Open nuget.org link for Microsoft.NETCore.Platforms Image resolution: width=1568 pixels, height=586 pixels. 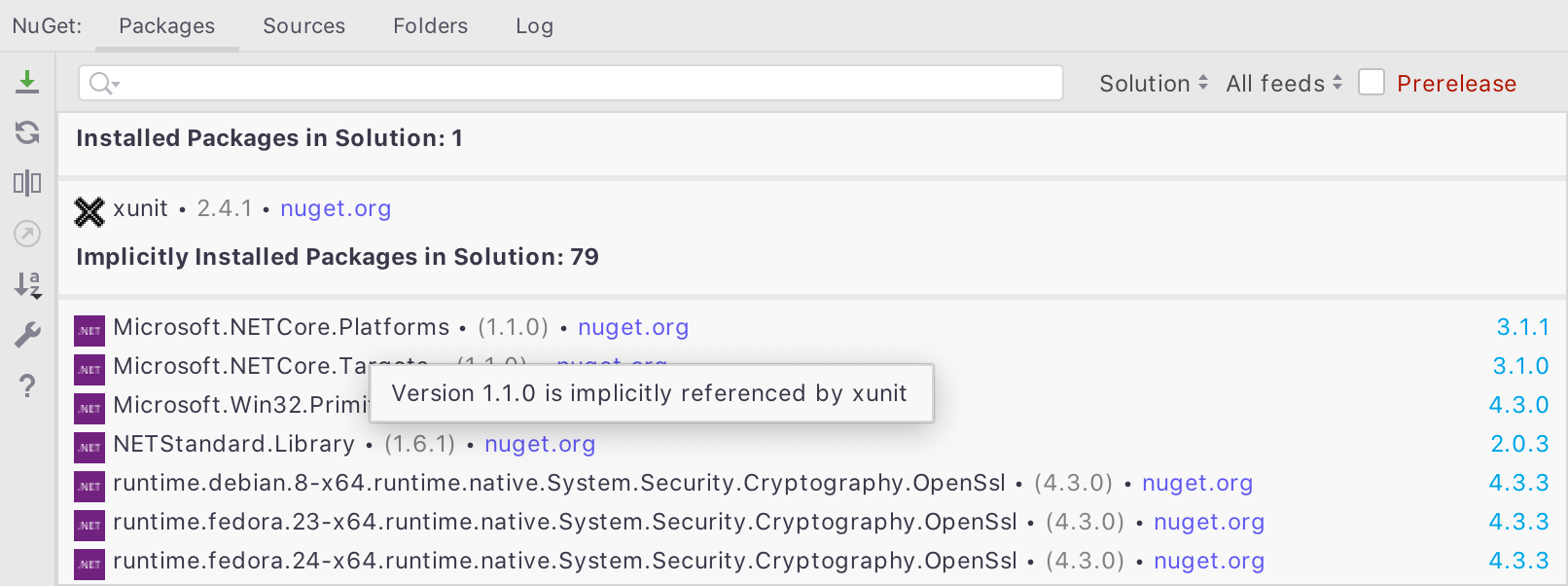633,327
